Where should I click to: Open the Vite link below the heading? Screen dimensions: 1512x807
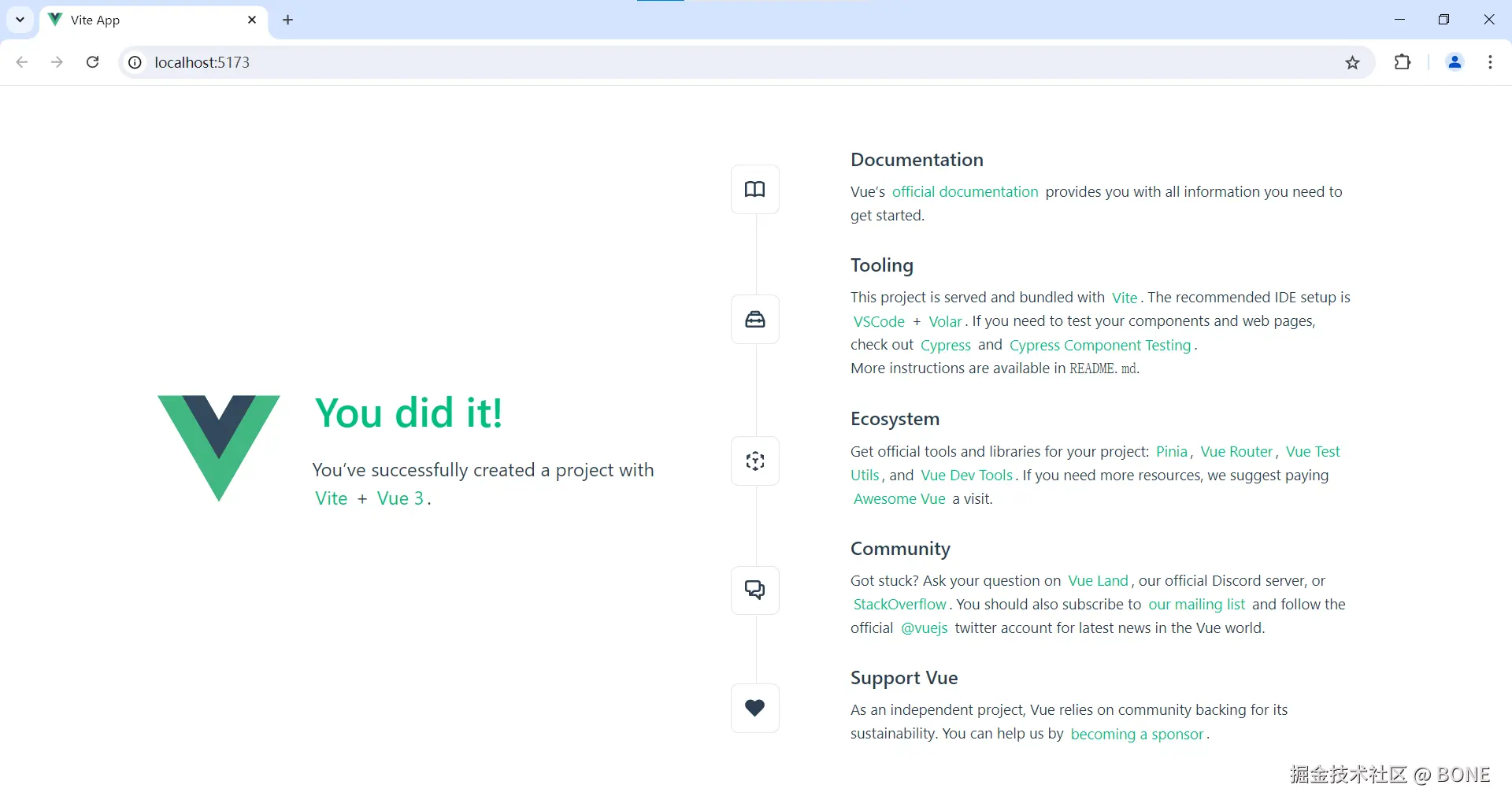[331, 498]
